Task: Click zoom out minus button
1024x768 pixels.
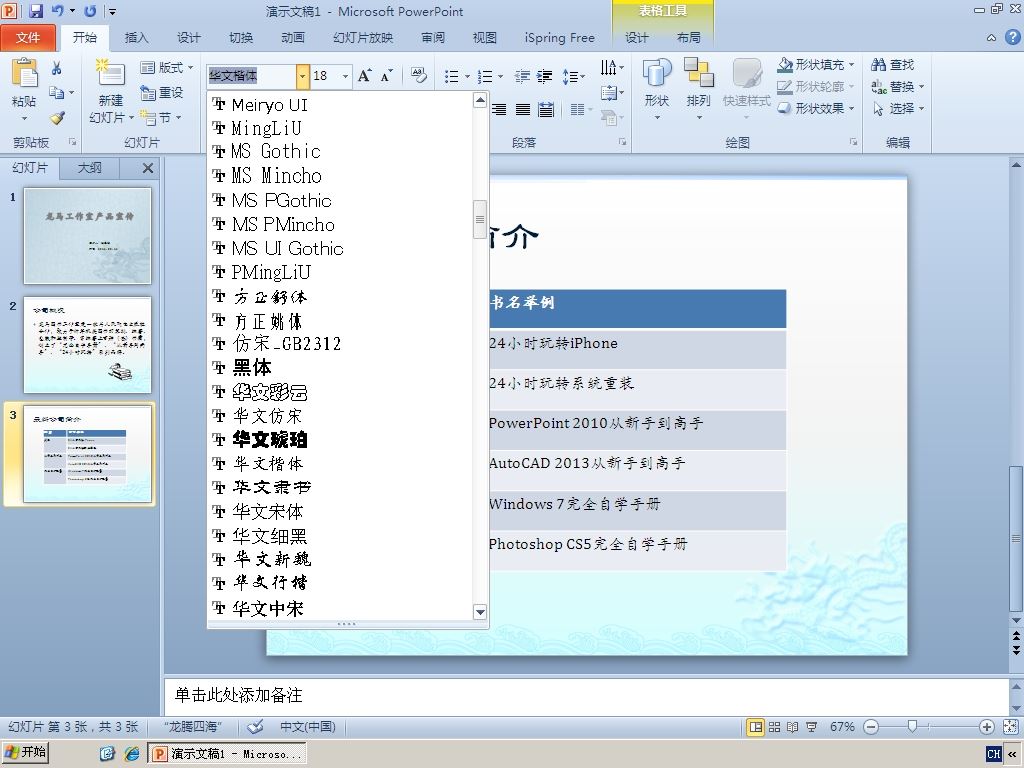Action: tap(871, 727)
